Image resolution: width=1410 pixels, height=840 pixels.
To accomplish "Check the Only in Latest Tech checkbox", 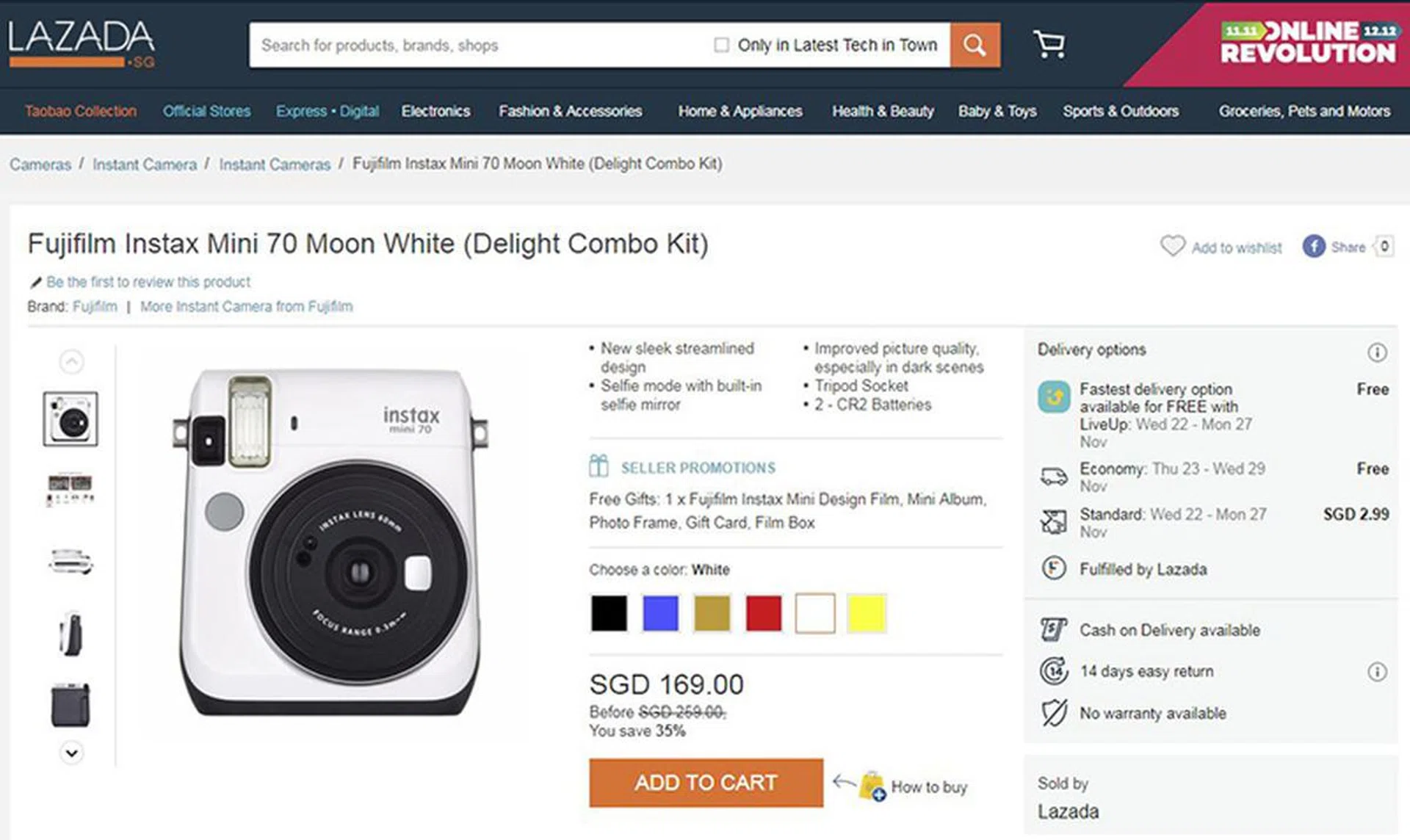I will point(721,45).
